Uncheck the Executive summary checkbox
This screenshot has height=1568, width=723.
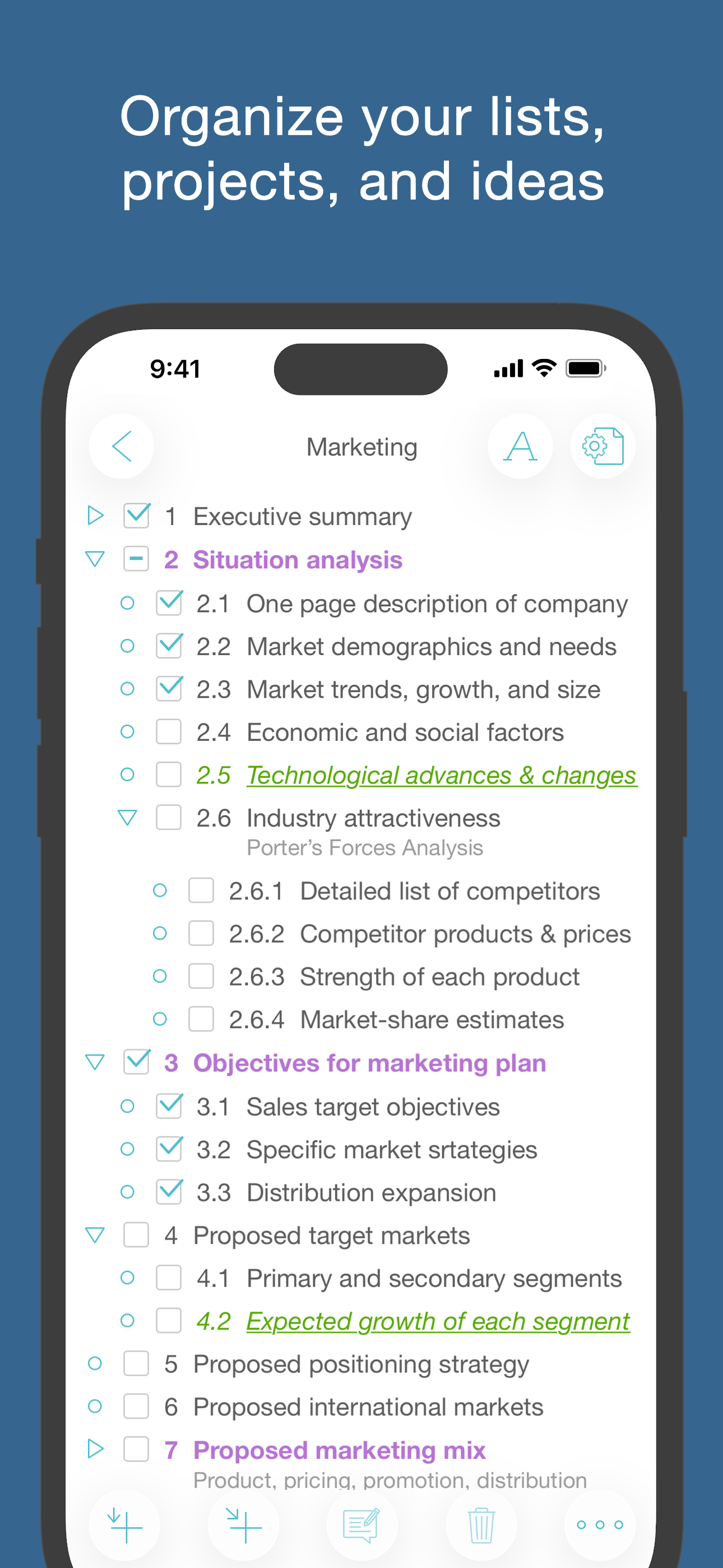tap(136, 515)
